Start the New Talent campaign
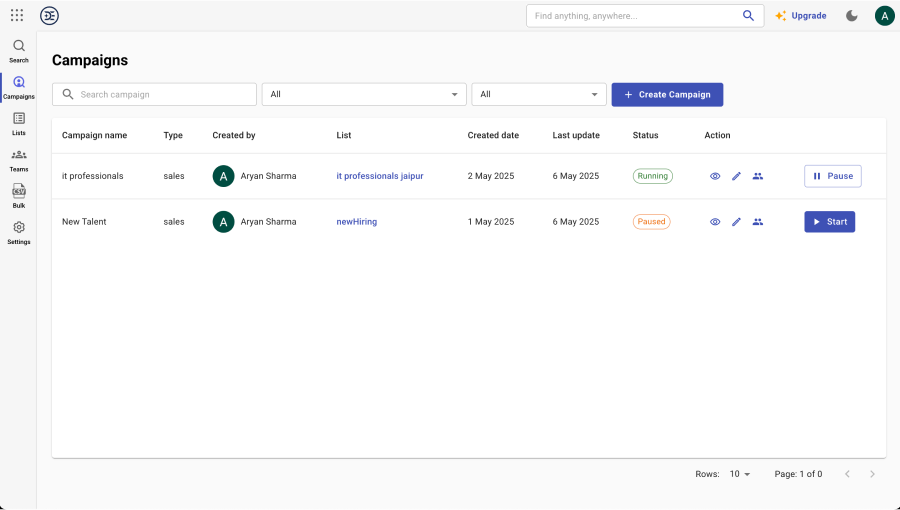This screenshot has width=900, height=510. pyautogui.click(x=829, y=221)
